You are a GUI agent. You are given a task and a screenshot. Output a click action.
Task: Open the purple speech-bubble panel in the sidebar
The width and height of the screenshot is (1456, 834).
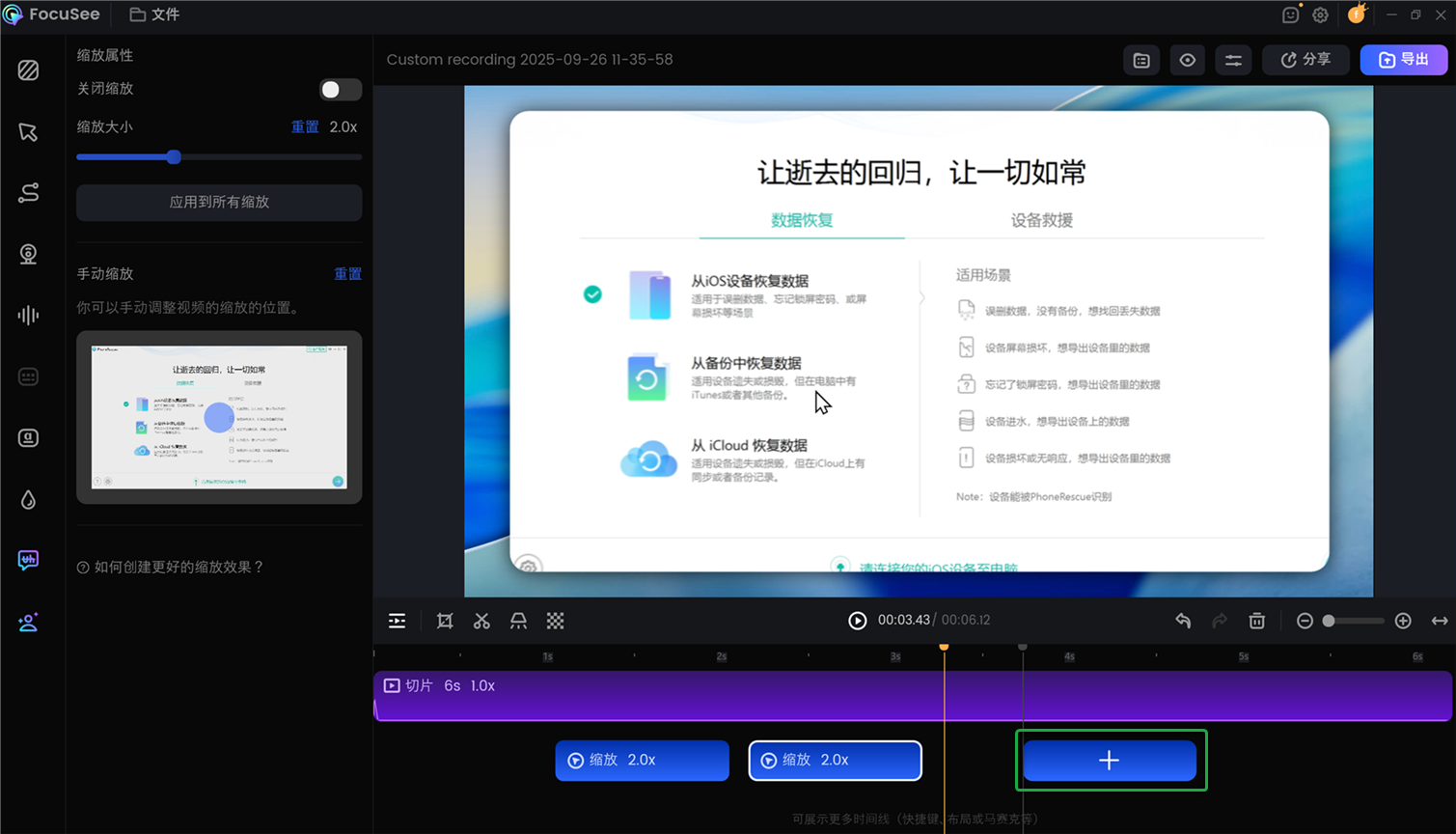point(28,560)
